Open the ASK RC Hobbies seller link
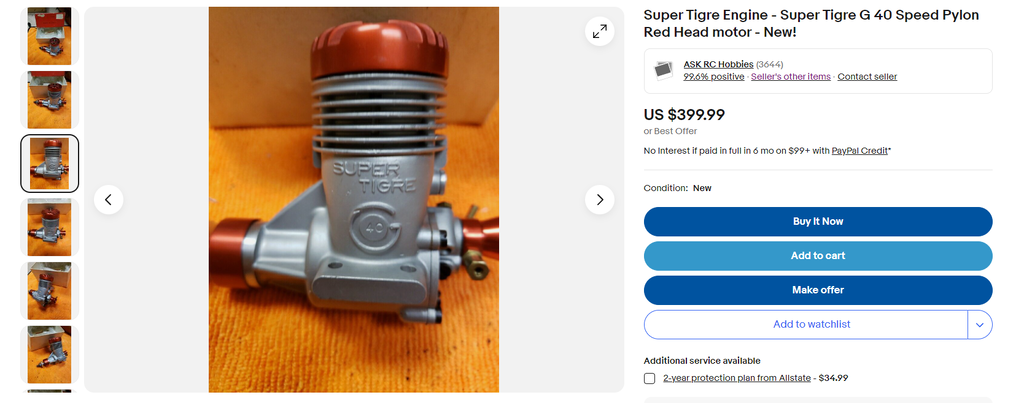Screen dimensions: 1024x403 click(x=718, y=64)
